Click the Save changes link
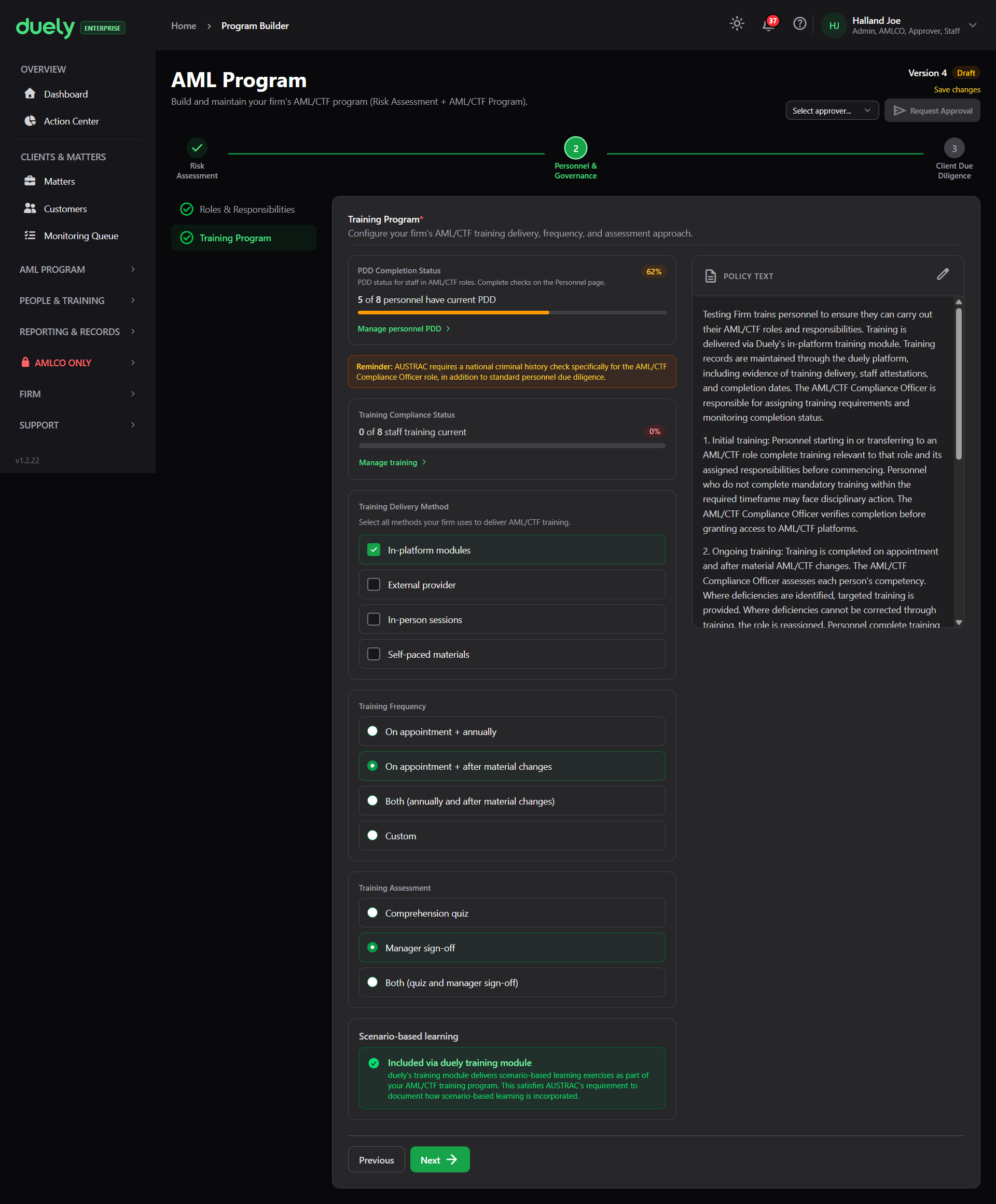This screenshot has width=996, height=1204. 957,89
